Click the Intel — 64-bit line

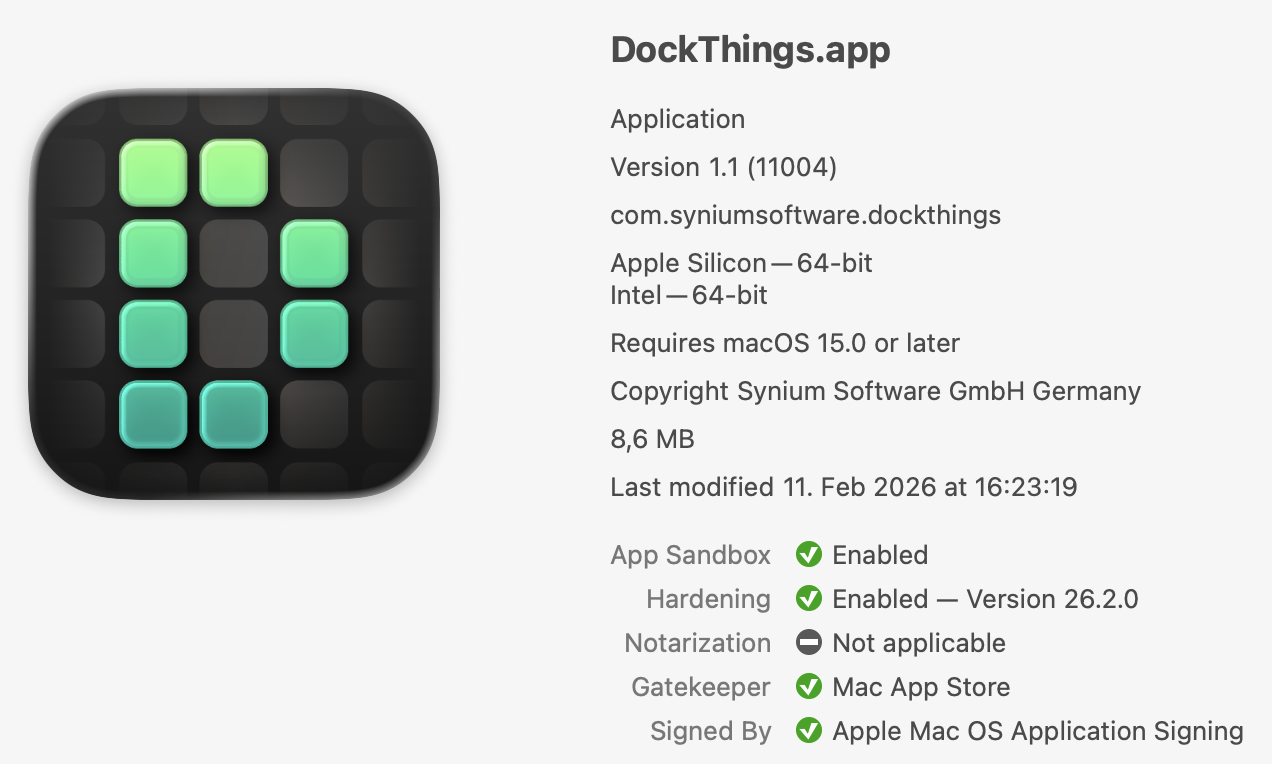click(x=689, y=295)
